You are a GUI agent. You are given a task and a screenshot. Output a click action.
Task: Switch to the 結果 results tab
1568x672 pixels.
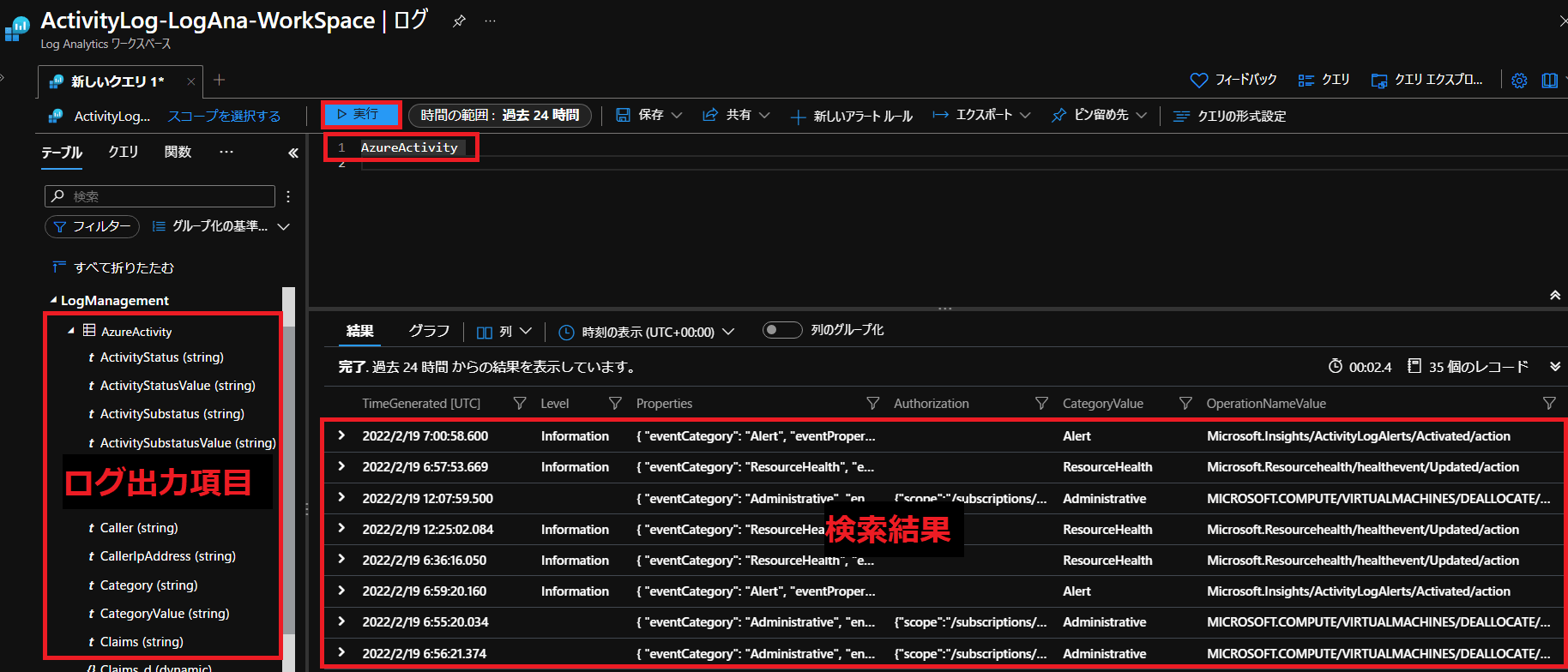click(359, 331)
